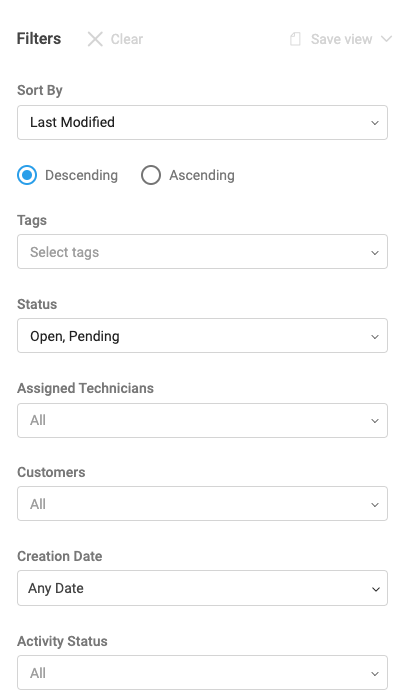The width and height of the screenshot is (411, 694).
Task: Click the X icon beside Clear
Action: [95, 39]
